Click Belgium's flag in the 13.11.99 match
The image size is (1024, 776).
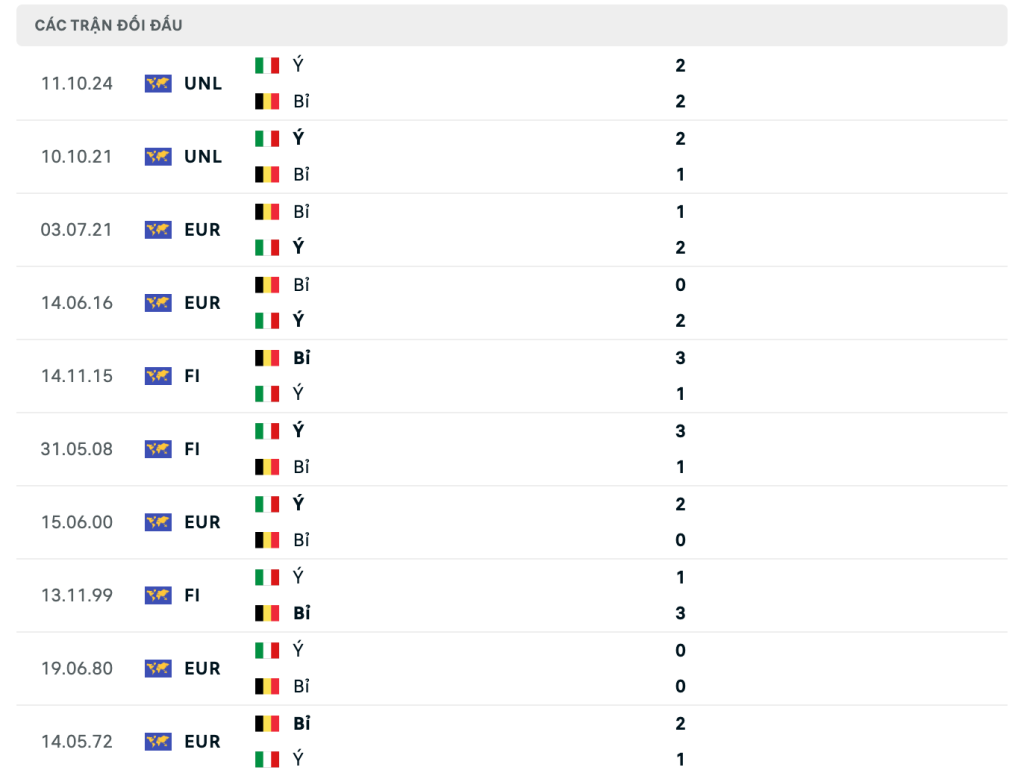[x=267, y=613]
